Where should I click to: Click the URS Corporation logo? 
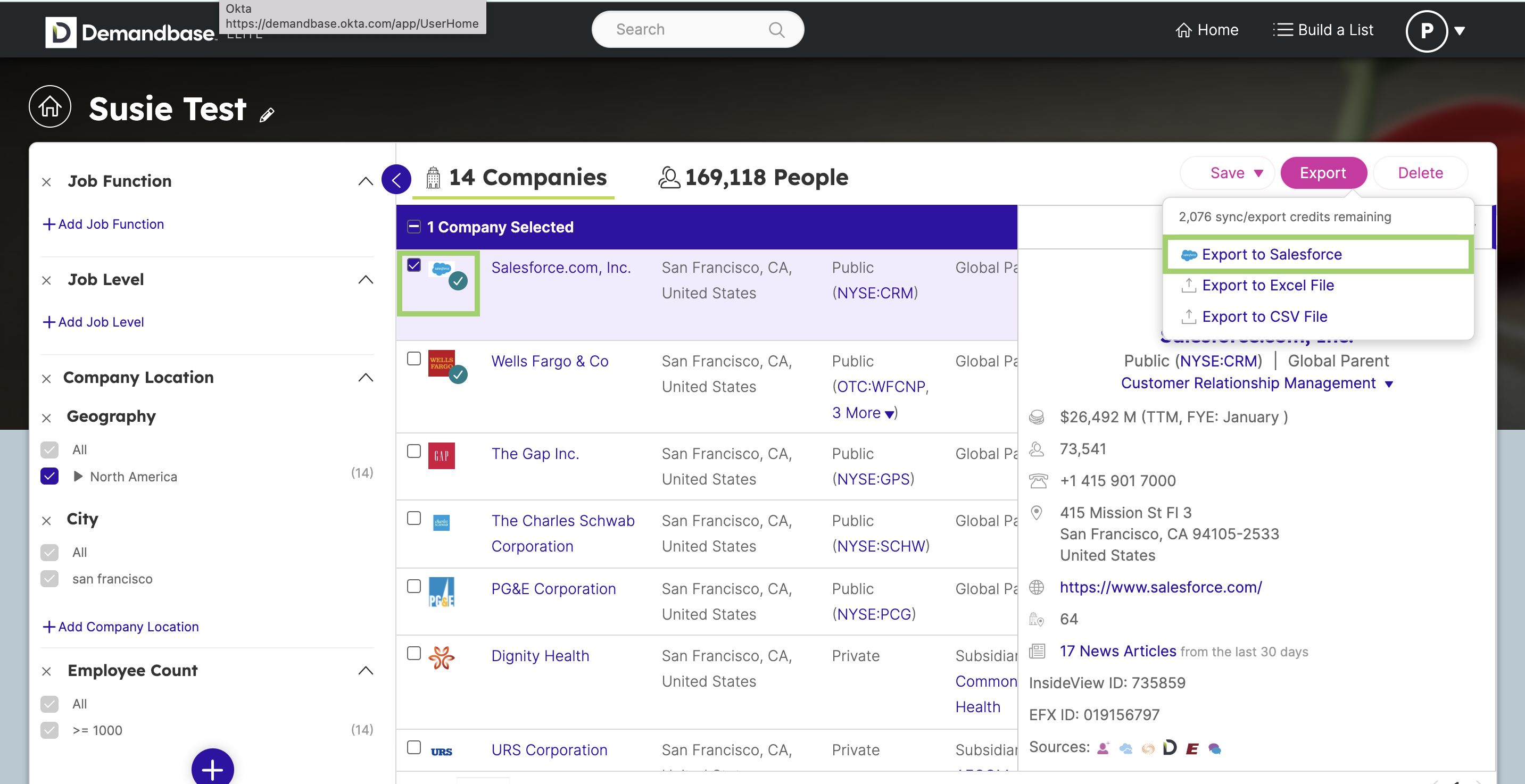coord(442,752)
